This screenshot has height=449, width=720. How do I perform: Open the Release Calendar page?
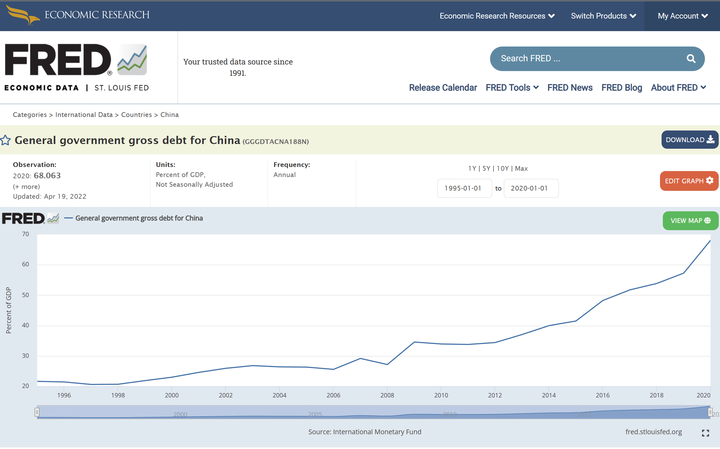click(443, 88)
